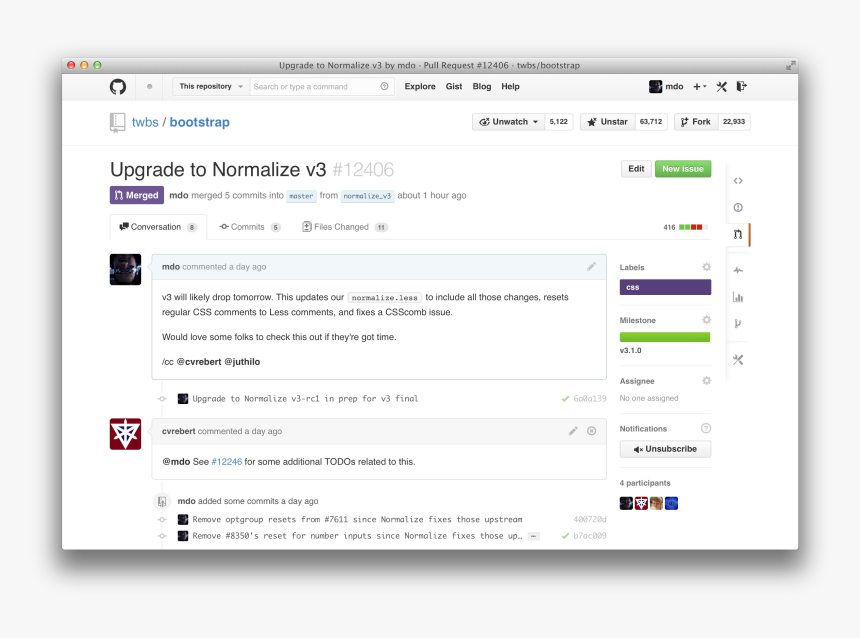Click the fourth blue participant avatar
The width and height of the screenshot is (860, 638).
(x=671, y=503)
